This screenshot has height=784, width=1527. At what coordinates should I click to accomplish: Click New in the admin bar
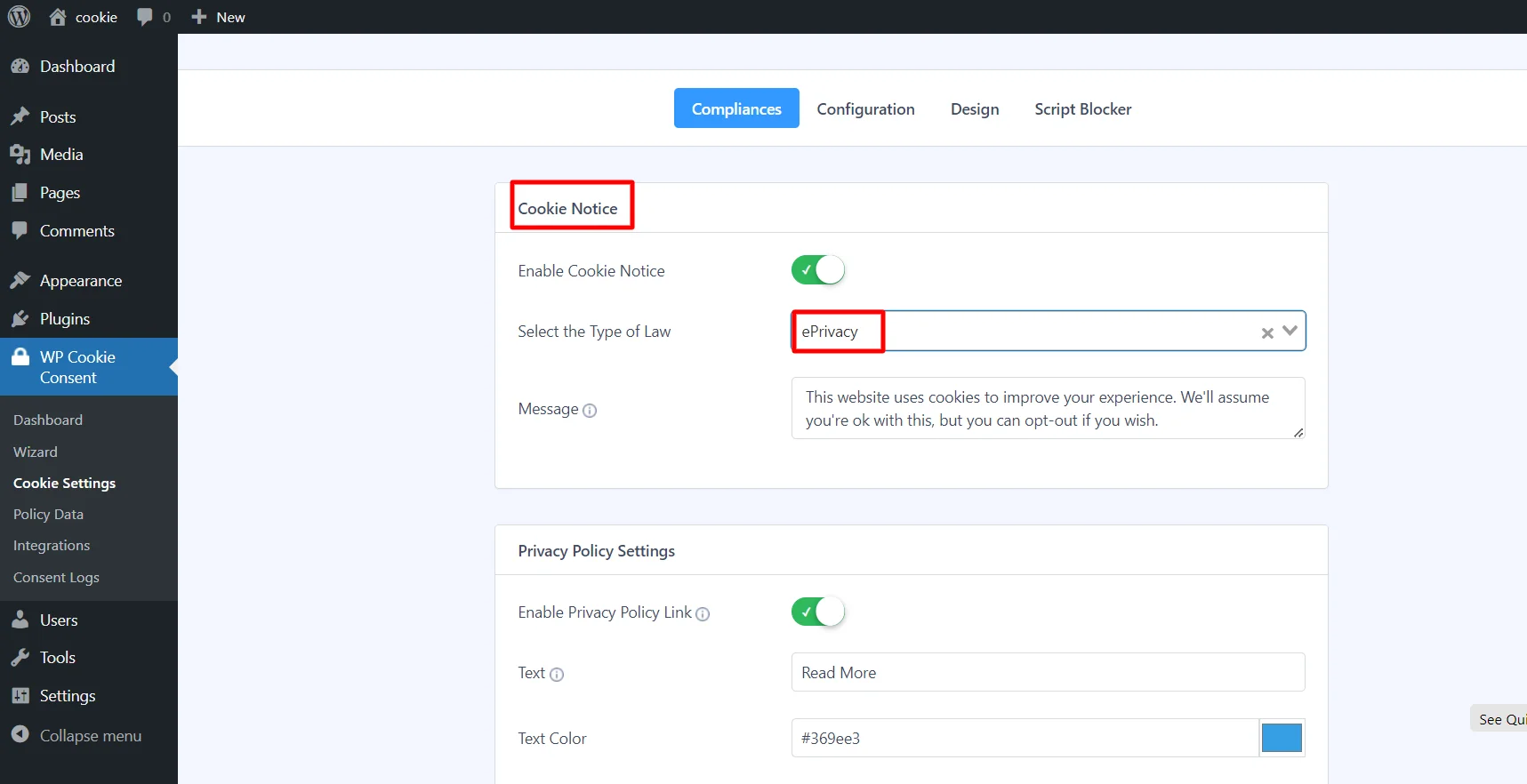click(x=230, y=17)
